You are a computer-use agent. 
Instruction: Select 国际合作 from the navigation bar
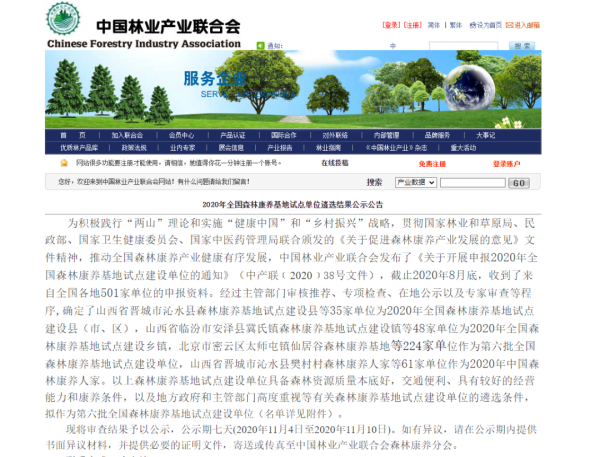click(x=284, y=135)
